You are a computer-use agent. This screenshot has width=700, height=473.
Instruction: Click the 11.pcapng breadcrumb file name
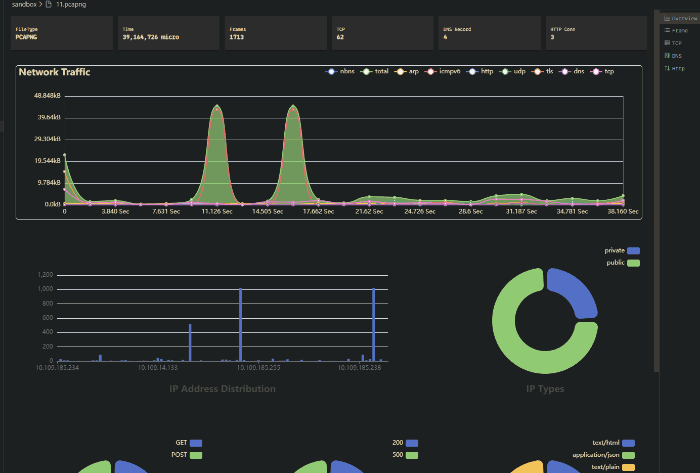(x=71, y=4)
